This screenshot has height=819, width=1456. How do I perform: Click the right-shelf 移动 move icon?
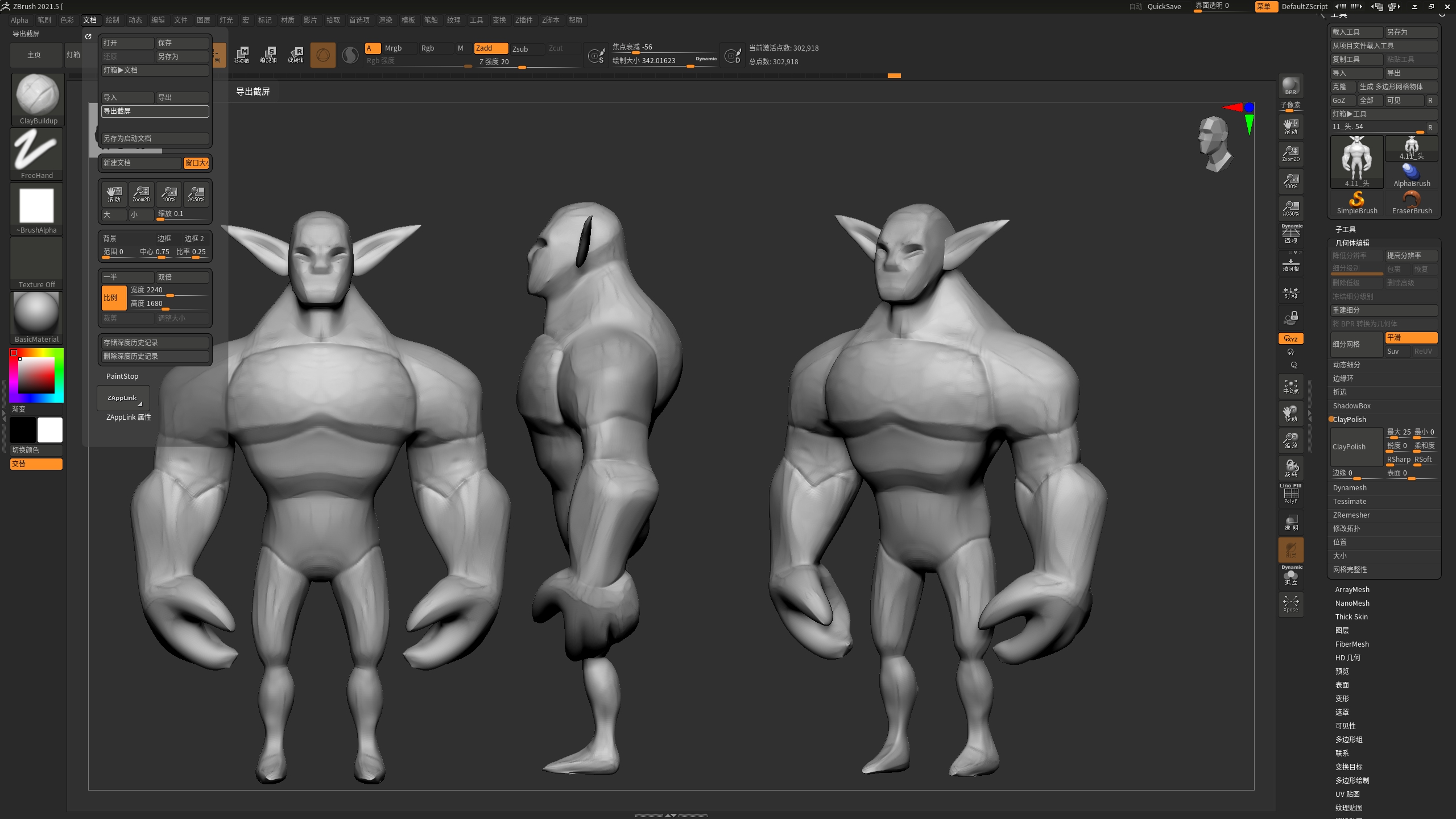[x=1290, y=413]
